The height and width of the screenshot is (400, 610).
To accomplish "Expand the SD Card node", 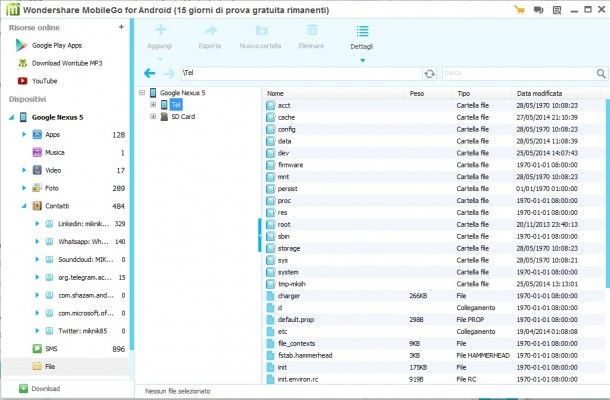I will [153, 116].
